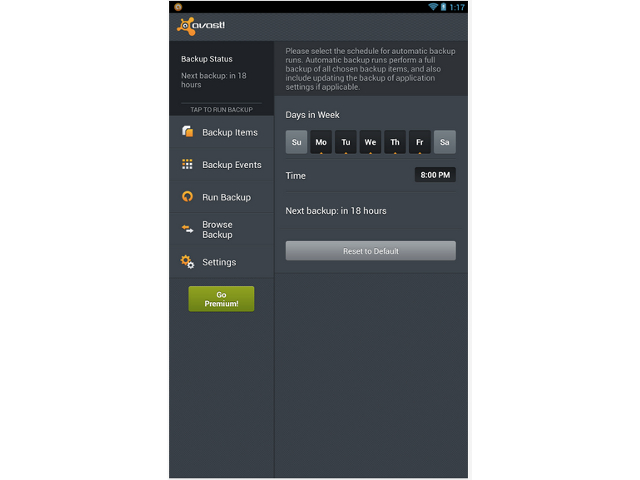Image resolution: width=640 pixels, height=480 pixels.
Task: Open Settings menu entry
Action: 221,262
